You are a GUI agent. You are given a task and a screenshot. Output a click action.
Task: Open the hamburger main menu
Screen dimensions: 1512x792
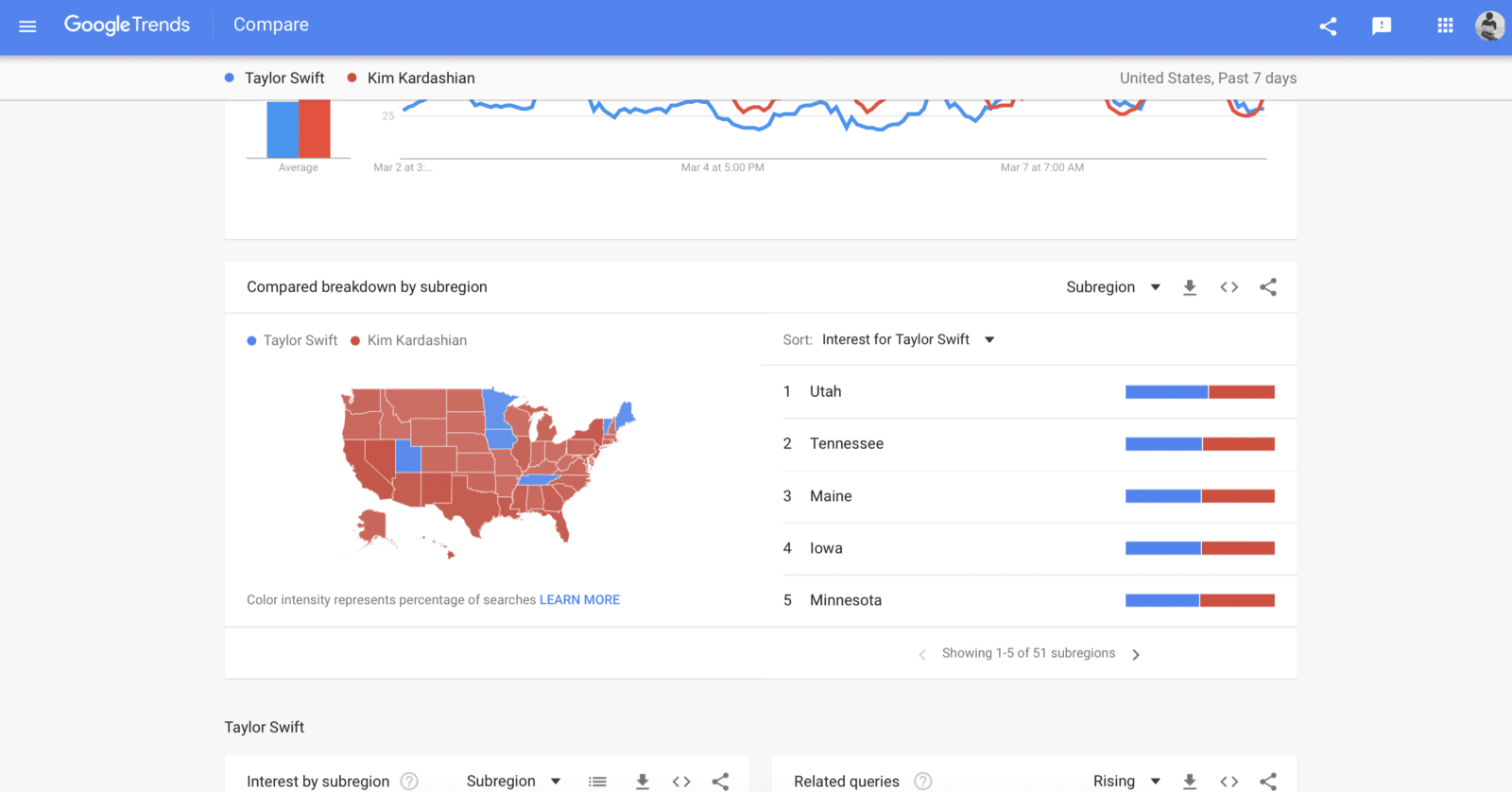[x=27, y=26]
